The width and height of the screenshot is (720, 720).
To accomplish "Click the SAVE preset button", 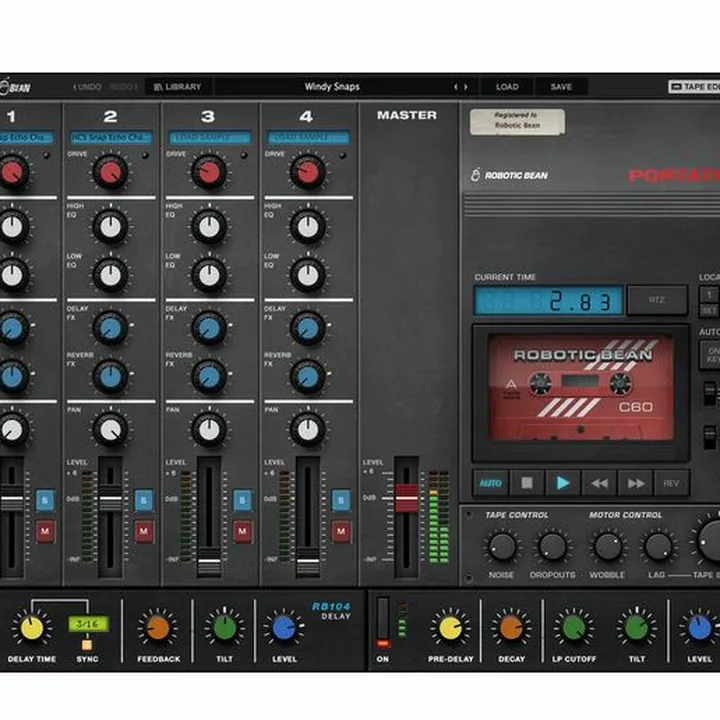I will (561, 87).
